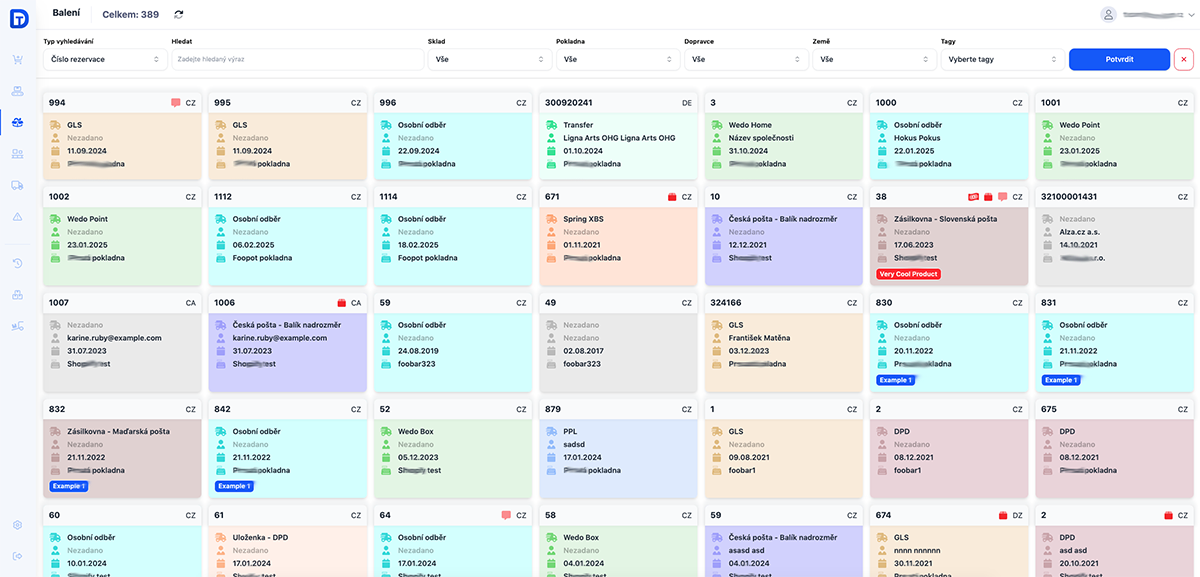Open the forklift icon in the sidebar
1200x577 pixels.
click(x=17, y=326)
